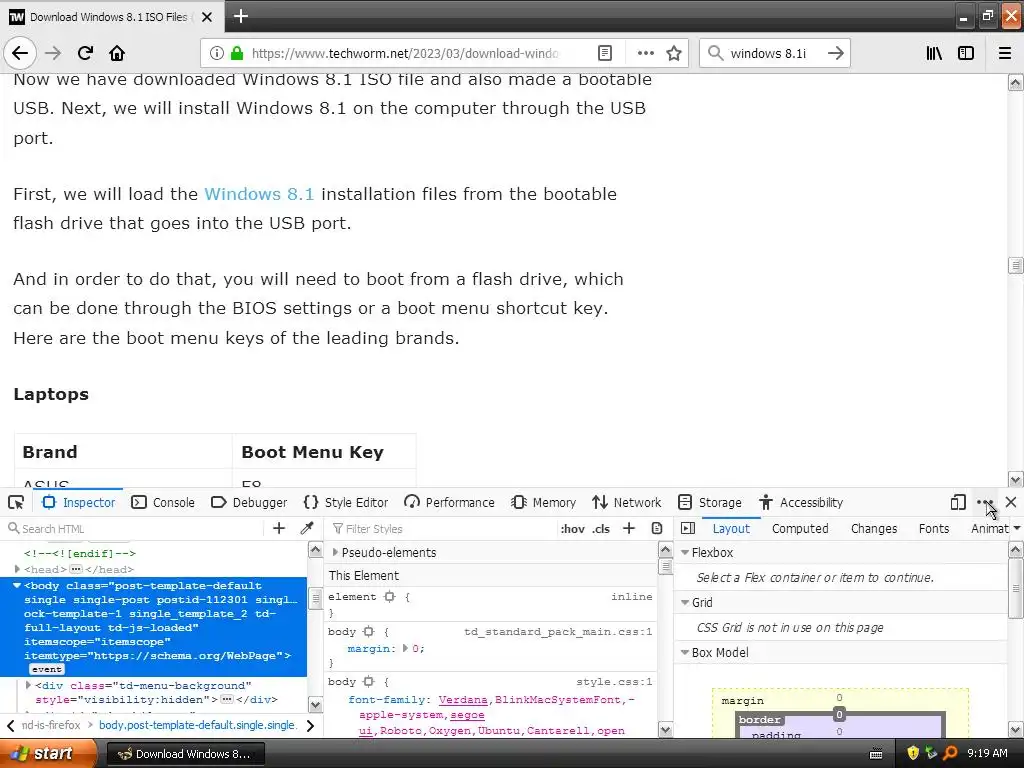Click the Search HTML field
The width and height of the screenshot is (1024, 768).
click(136, 528)
